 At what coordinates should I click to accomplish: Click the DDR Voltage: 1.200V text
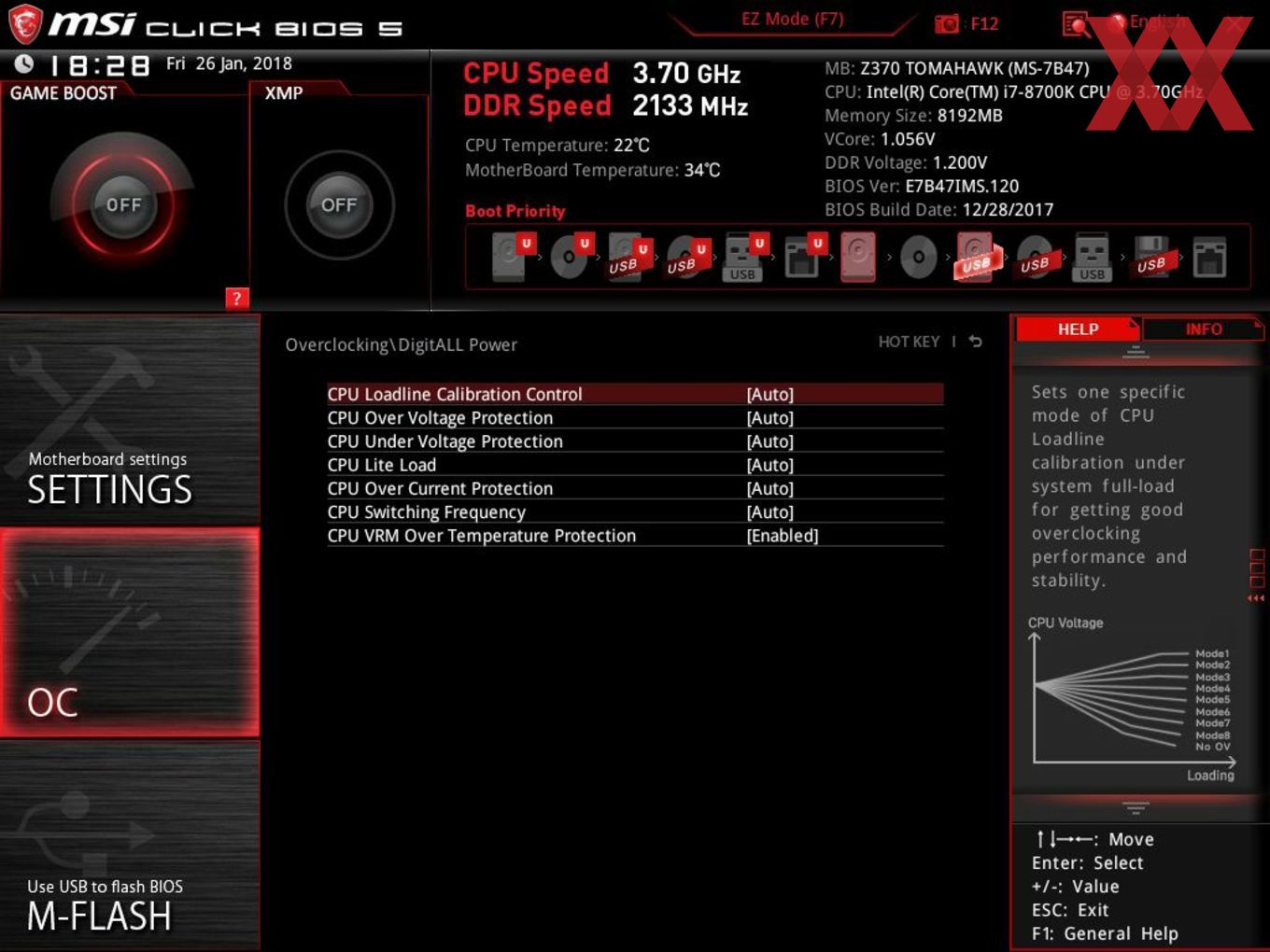point(906,162)
